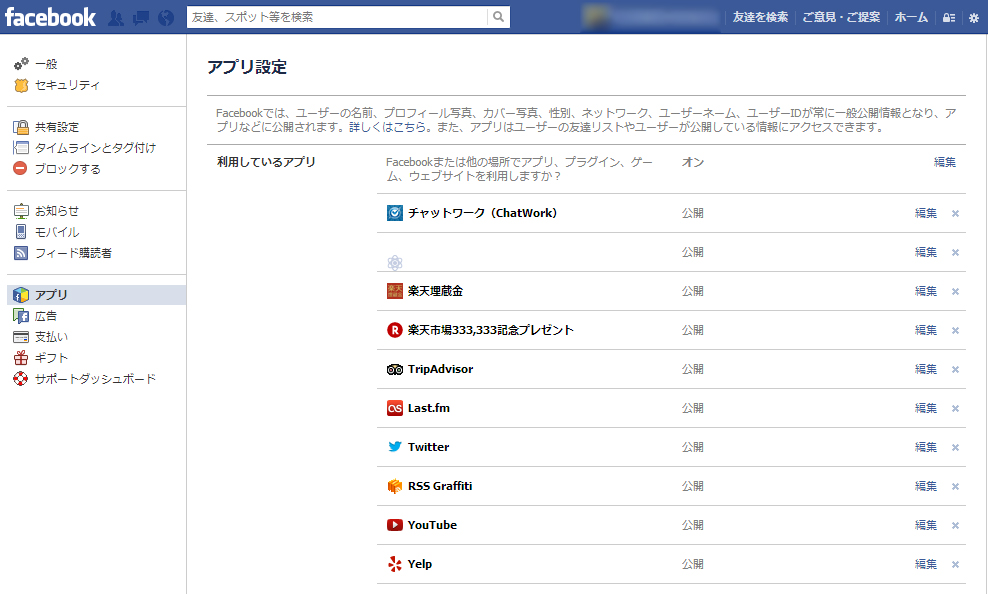Remove the 楽天埋蔵金 app with X
988x594 pixels.
pyautogui.click(x=955, y=292)
